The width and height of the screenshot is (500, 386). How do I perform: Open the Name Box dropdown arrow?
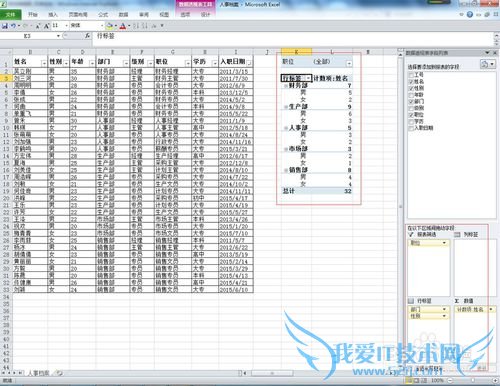point(58,36)
